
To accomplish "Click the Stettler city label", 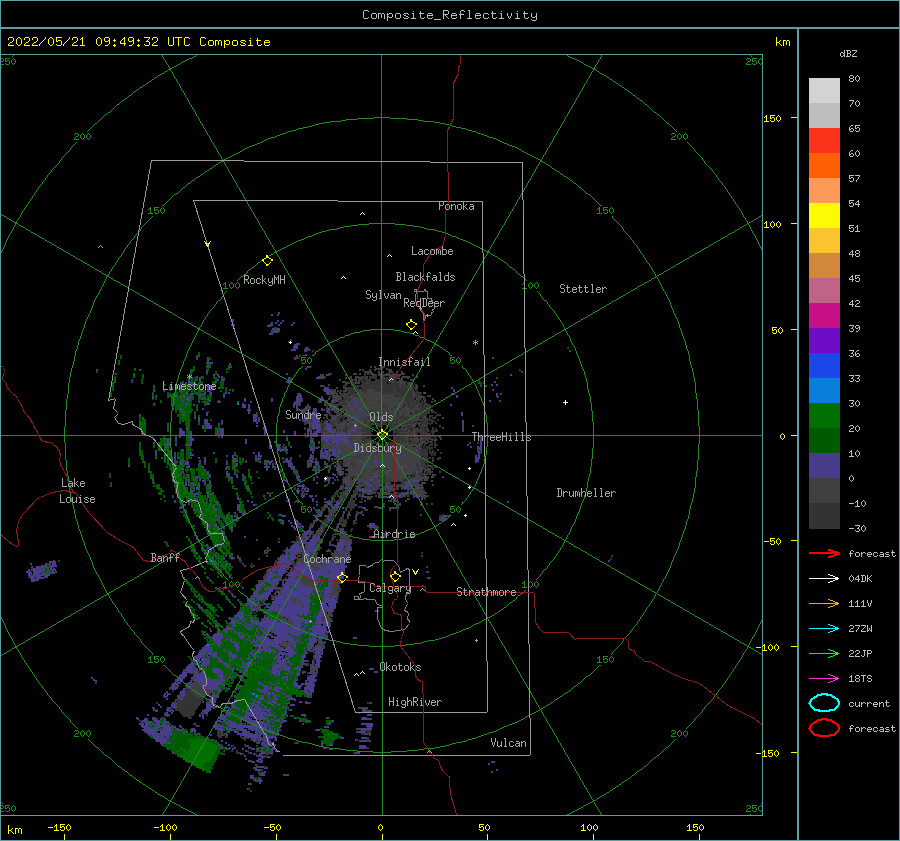I will [583, 289].
